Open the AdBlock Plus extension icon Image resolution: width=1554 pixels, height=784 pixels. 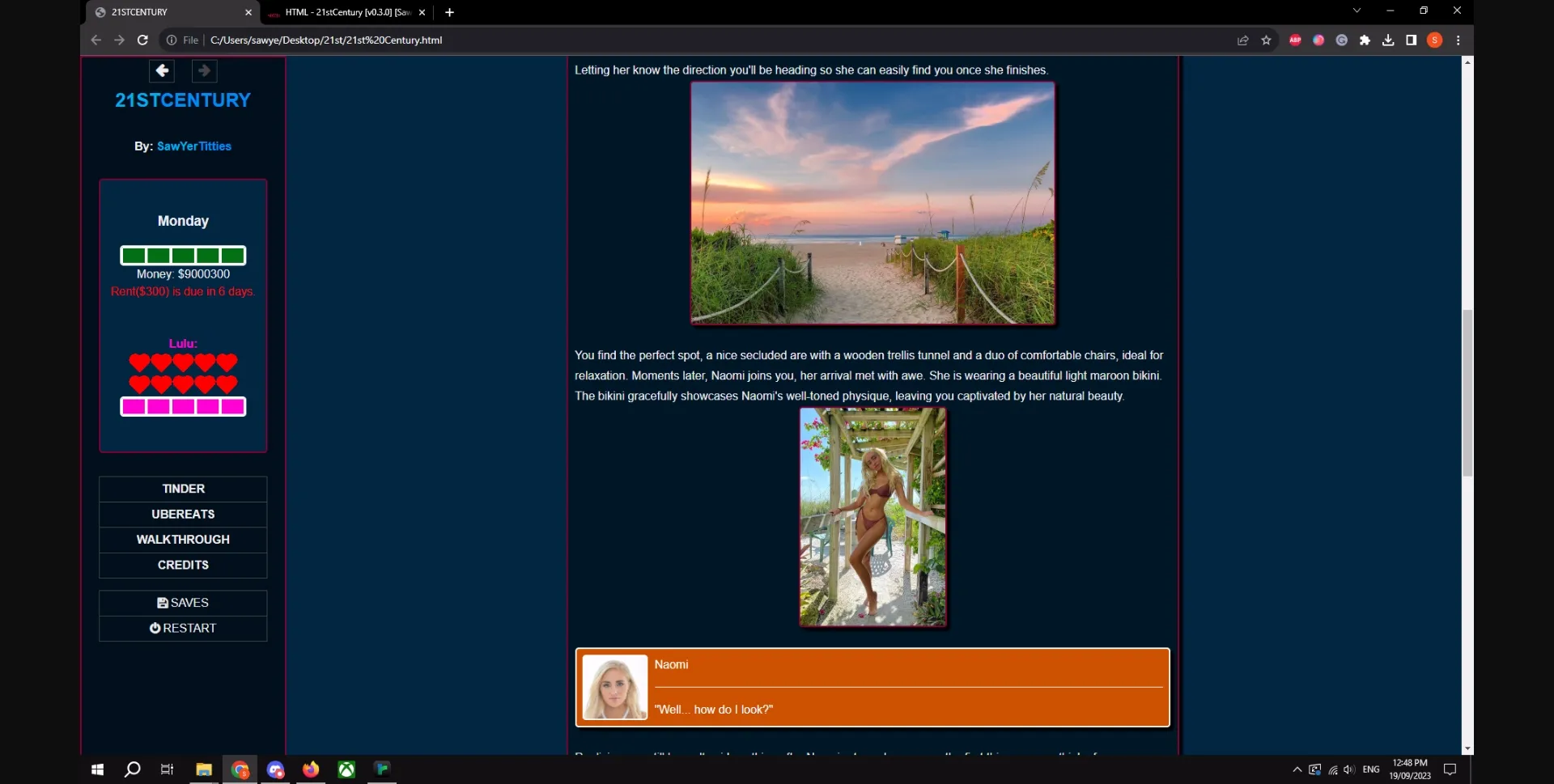point(1295,40)
